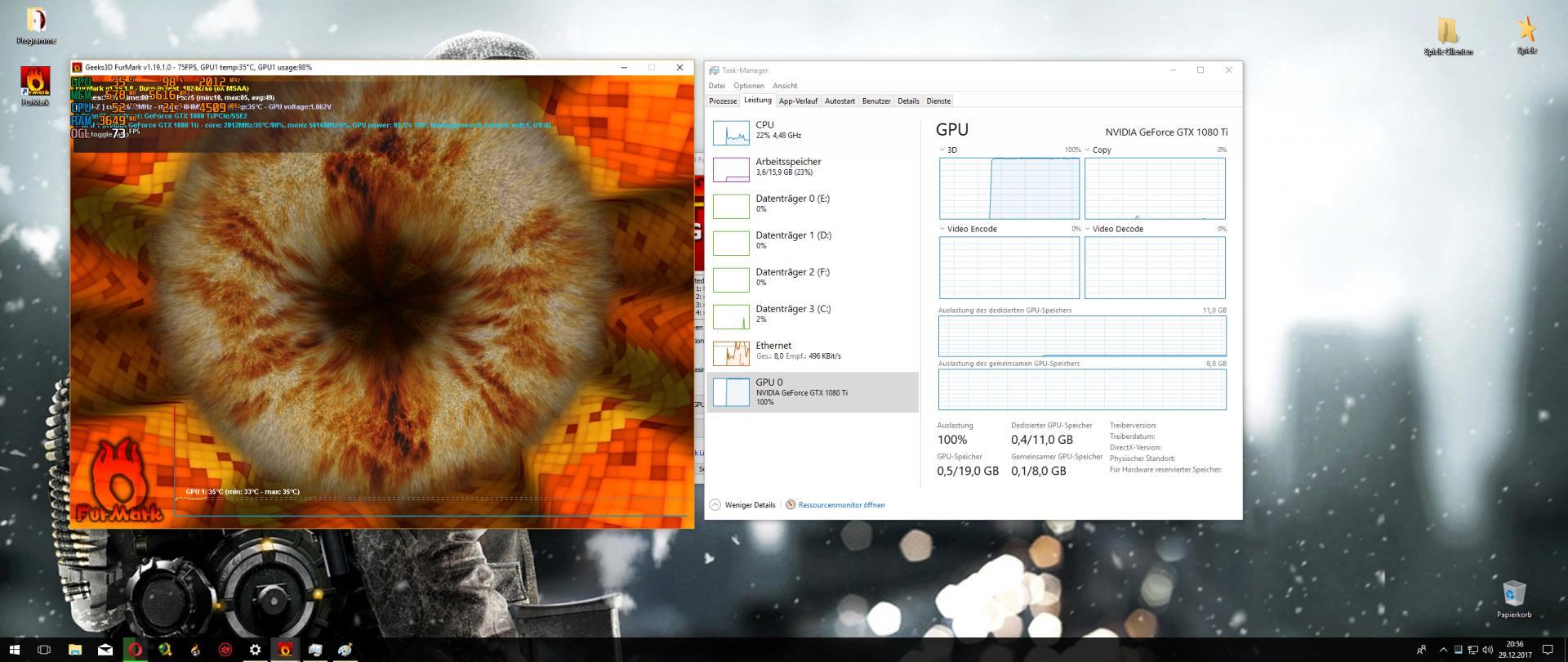The width and height of the screenshot is (1568, 662).
Task: Click the NVIDIA GeForce GTX 1080 Ti heading
Action: coord(1166,132)
